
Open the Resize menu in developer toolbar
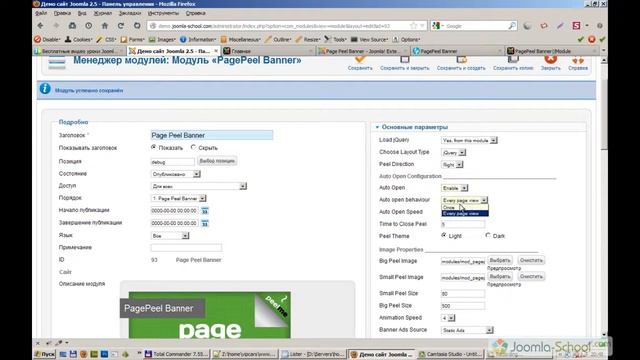(x=308, y=40)
